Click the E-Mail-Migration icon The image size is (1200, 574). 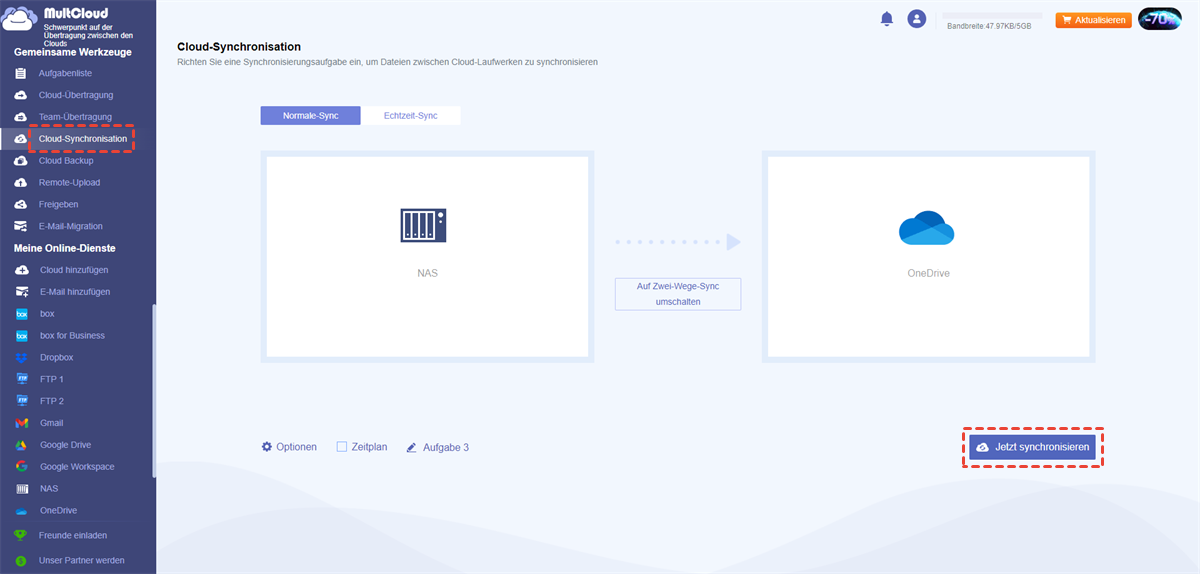tap(21, 226)
